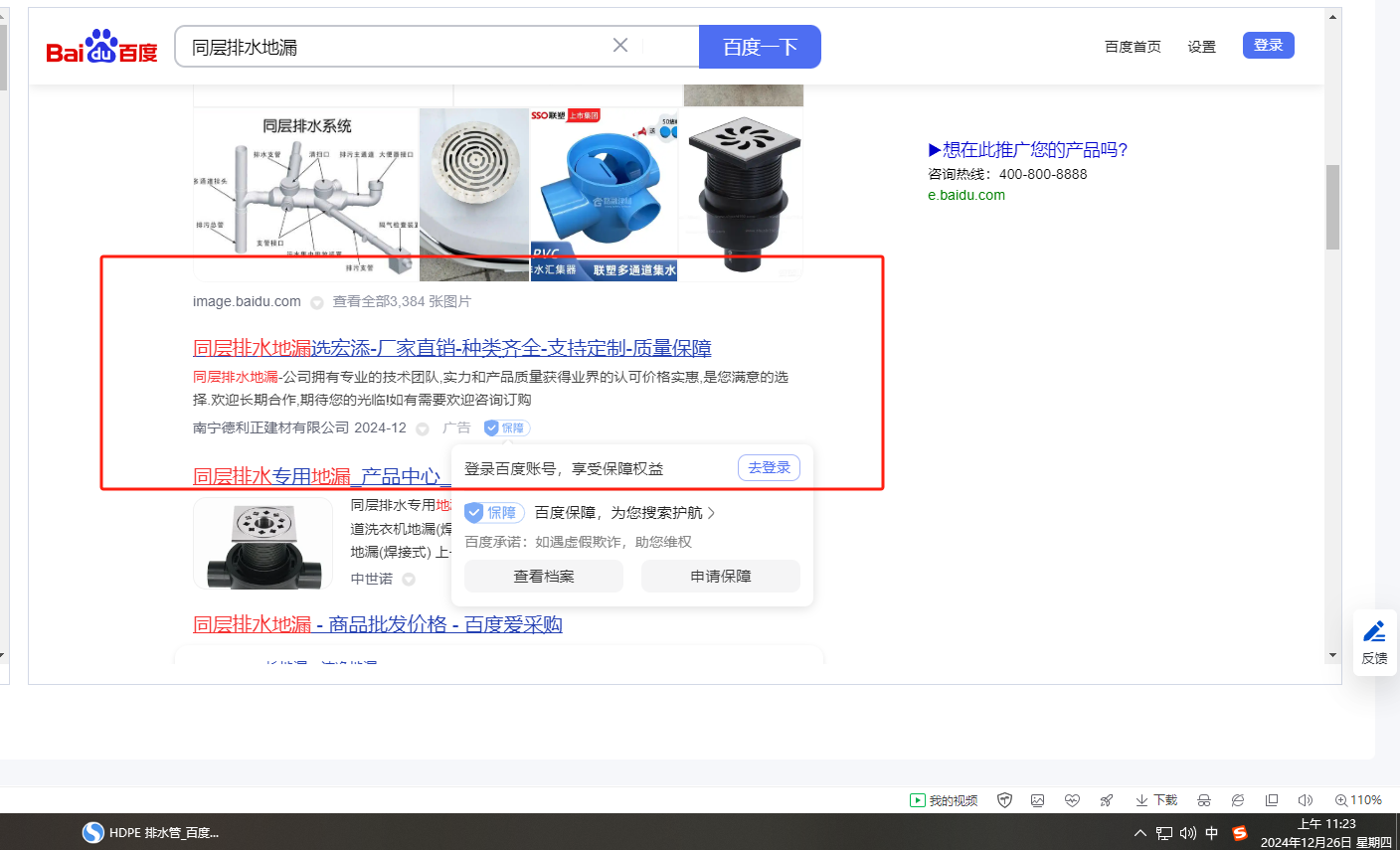This screenshot has height=850, width=1400.
Task: Expand the arrow beside 中世诺
Action: [x=409, y=580]
